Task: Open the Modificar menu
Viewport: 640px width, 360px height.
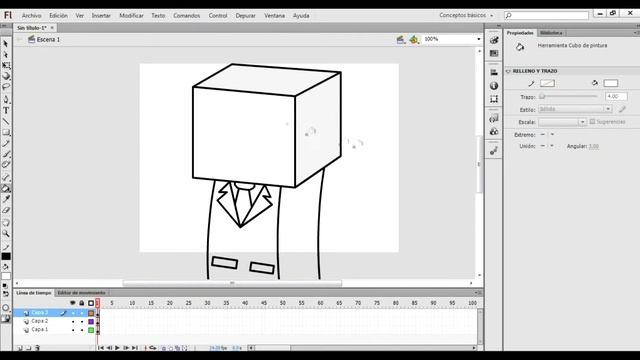Action: (131, 16)
